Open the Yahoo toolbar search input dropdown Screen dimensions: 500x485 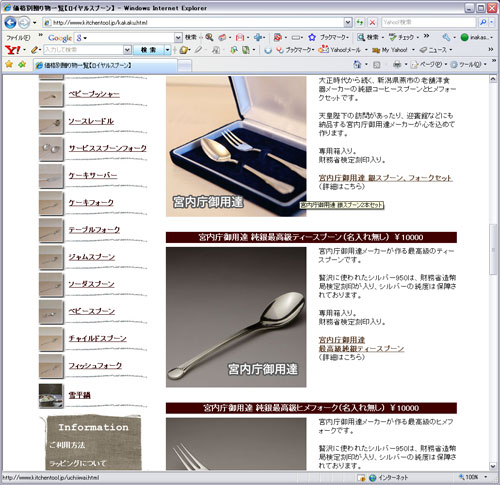pos(127,50)
